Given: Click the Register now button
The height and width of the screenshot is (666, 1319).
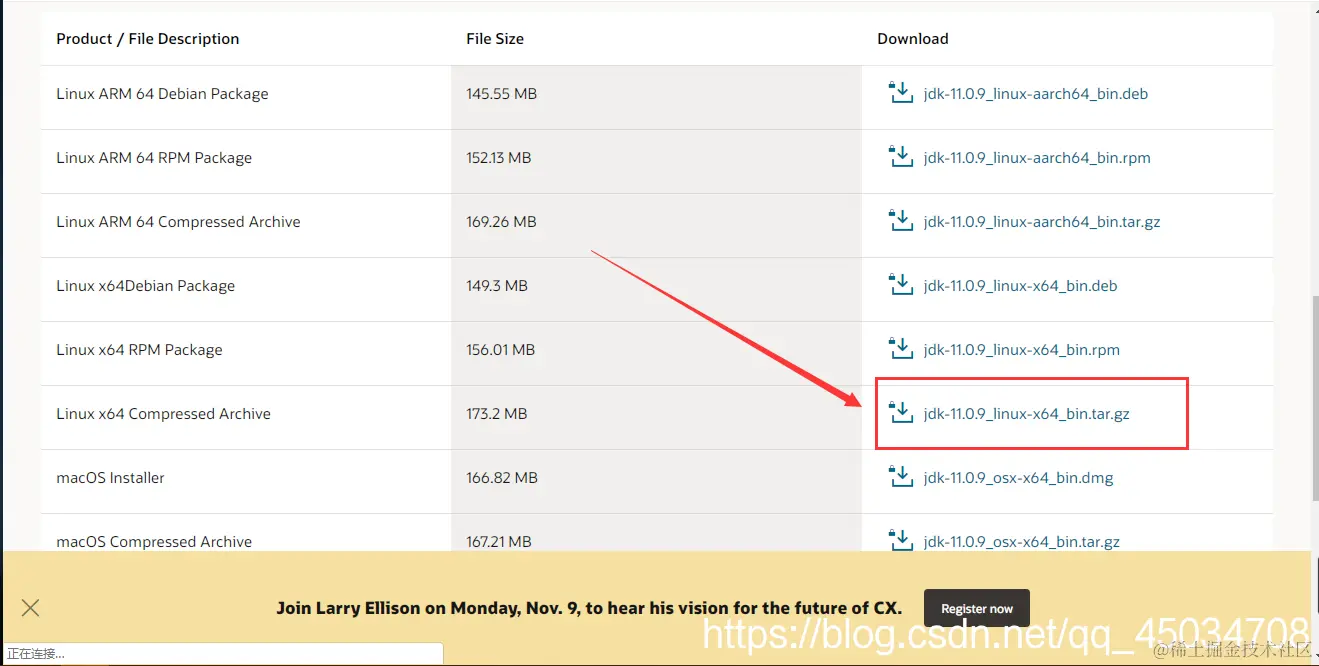Looking at the screenshot, I should tap(976, 608).
